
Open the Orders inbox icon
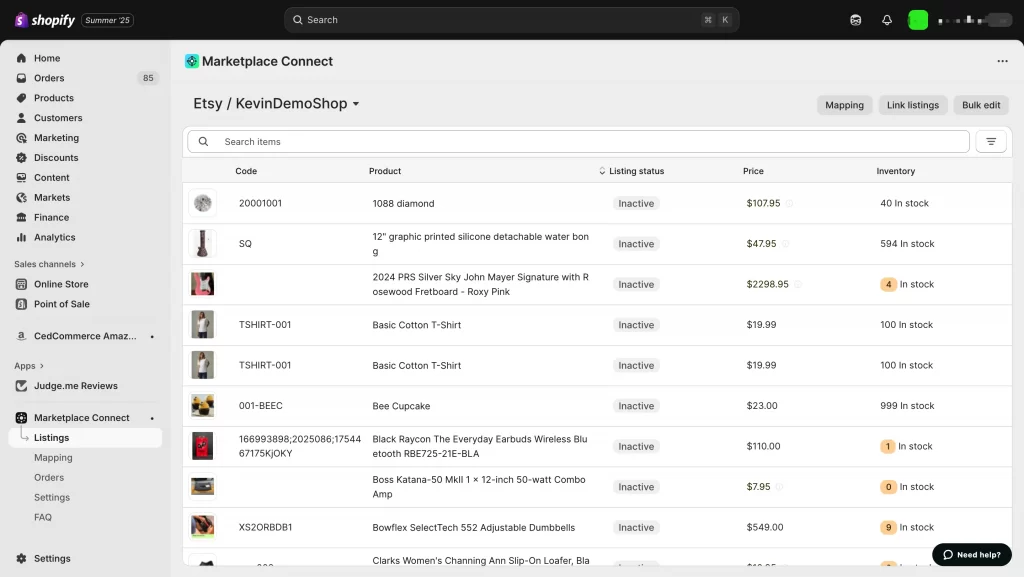(x=22, y=78)
